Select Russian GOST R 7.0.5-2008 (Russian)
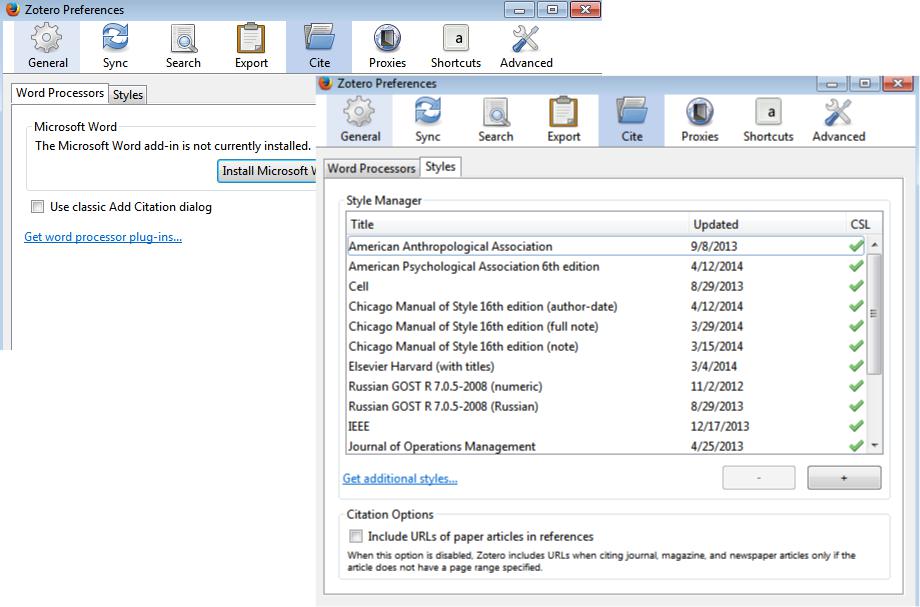This screenshot has height=607, width=920. click(606, 406)
